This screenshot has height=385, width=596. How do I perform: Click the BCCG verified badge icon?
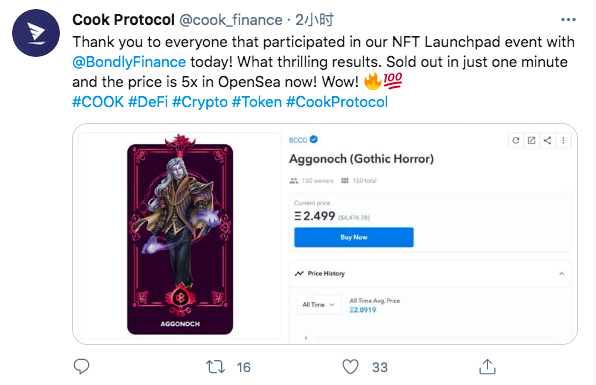click(314, 139)
